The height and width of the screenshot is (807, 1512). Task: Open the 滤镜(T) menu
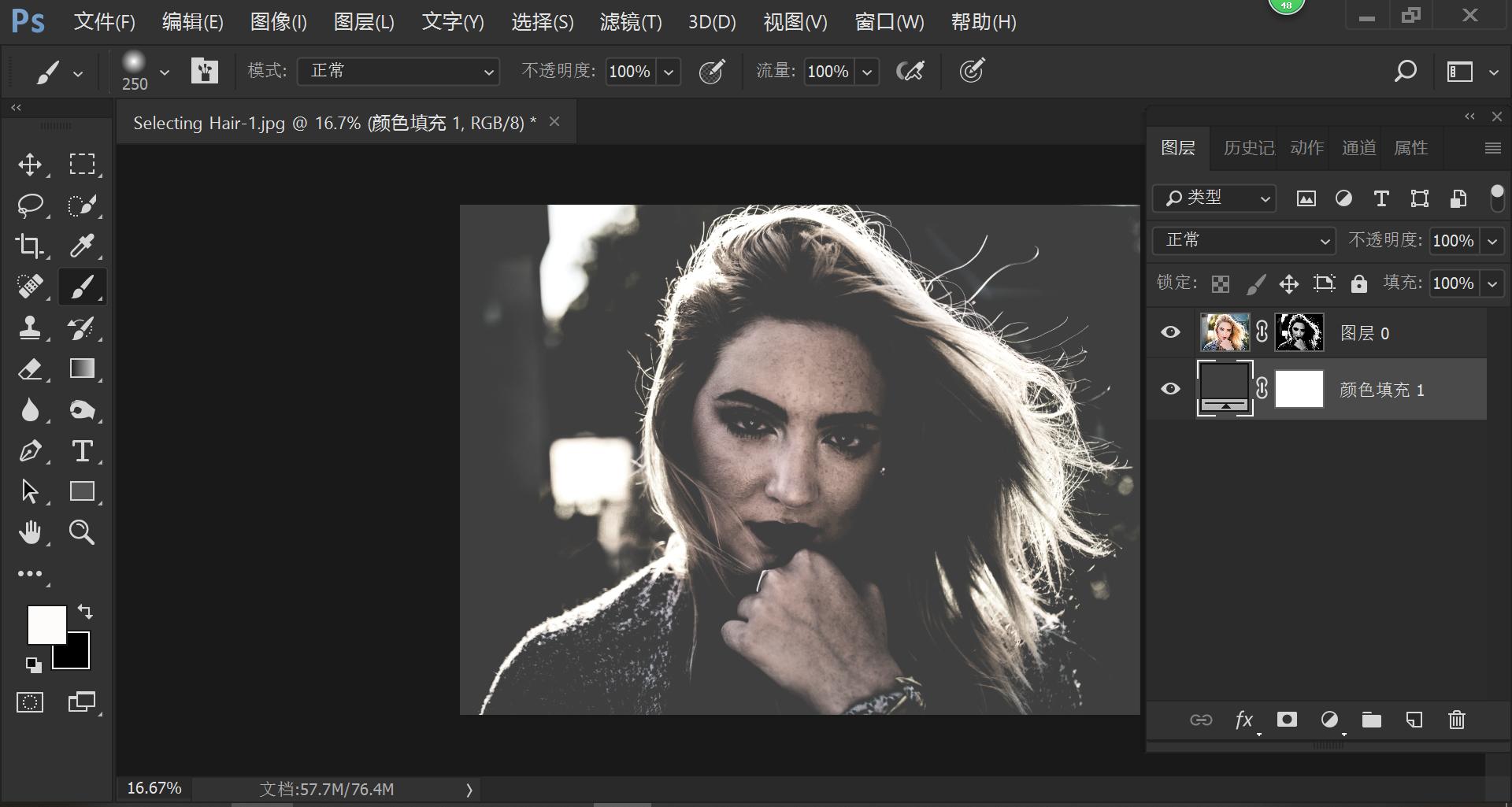coord(632,22)
